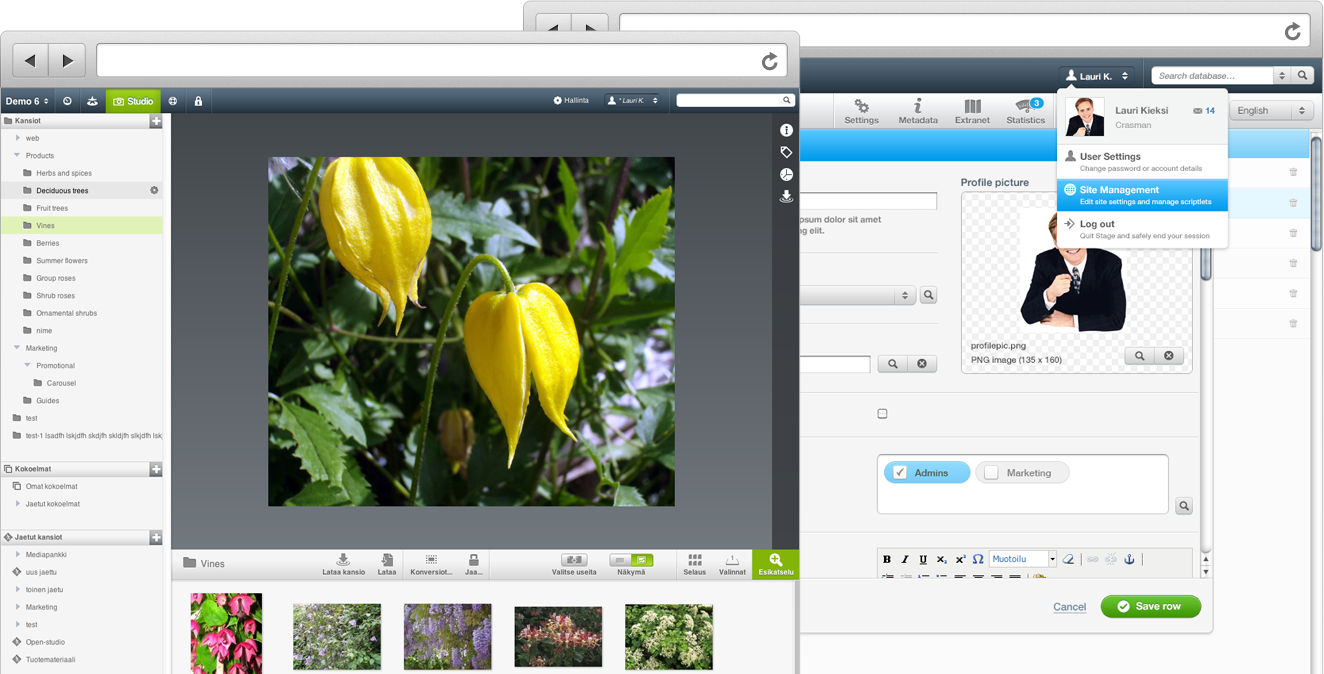Open Metadata info icon in Stage toolbar

(x=918, y=111)
